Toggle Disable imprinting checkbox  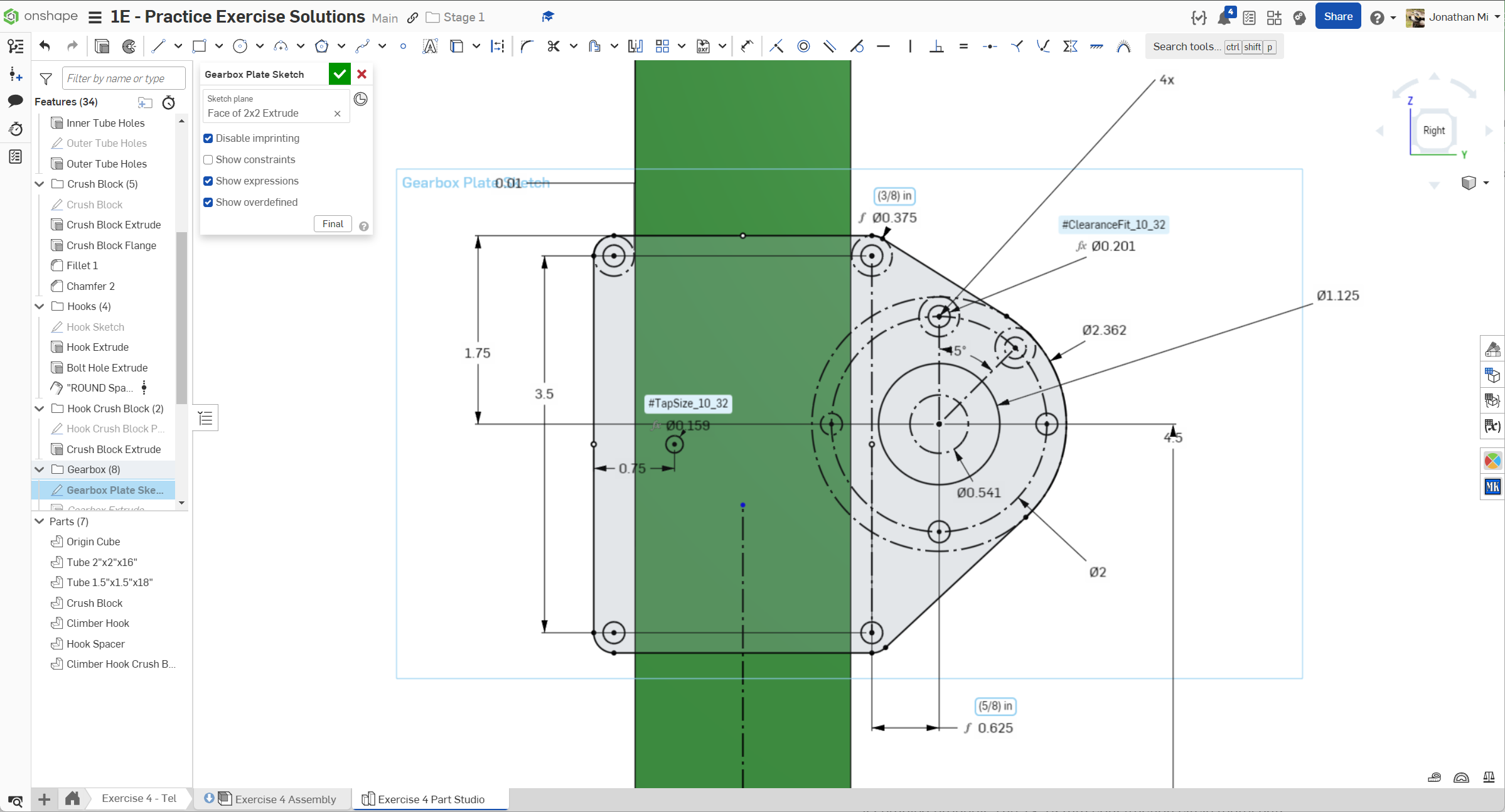(x=208, y=138)
